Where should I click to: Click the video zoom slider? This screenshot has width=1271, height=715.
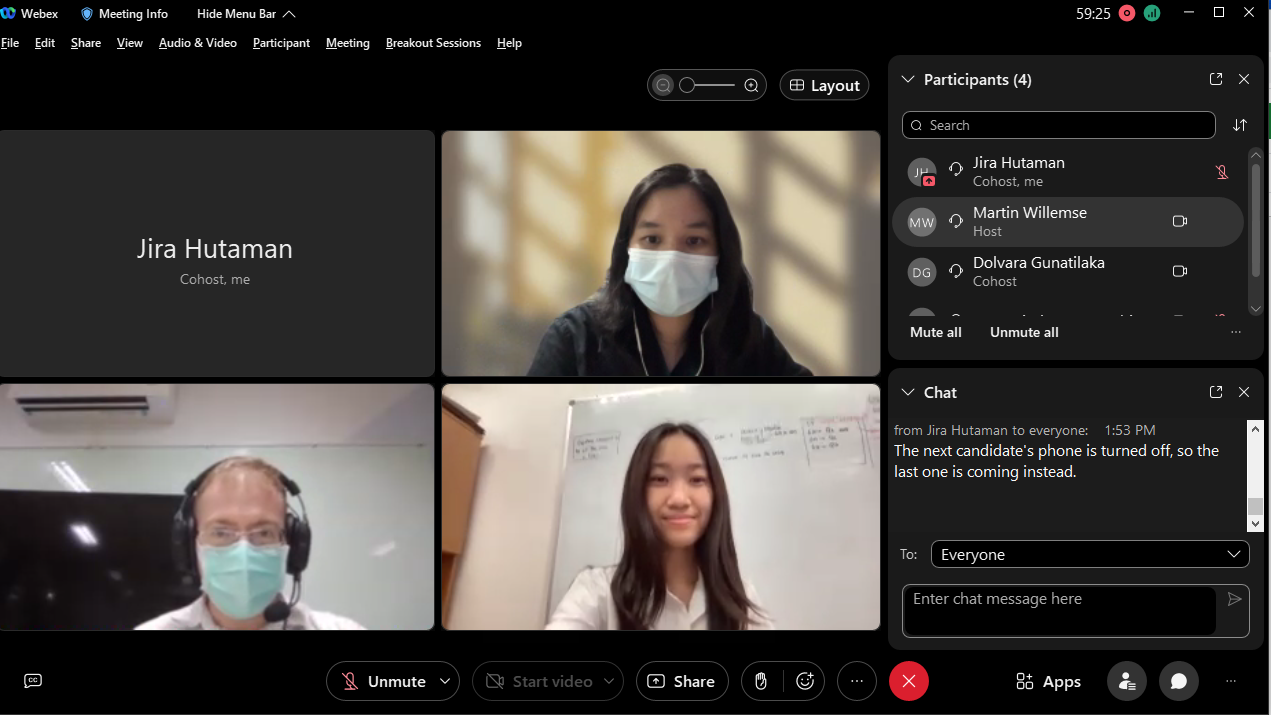pyautogui.click(x=707, y=86)
